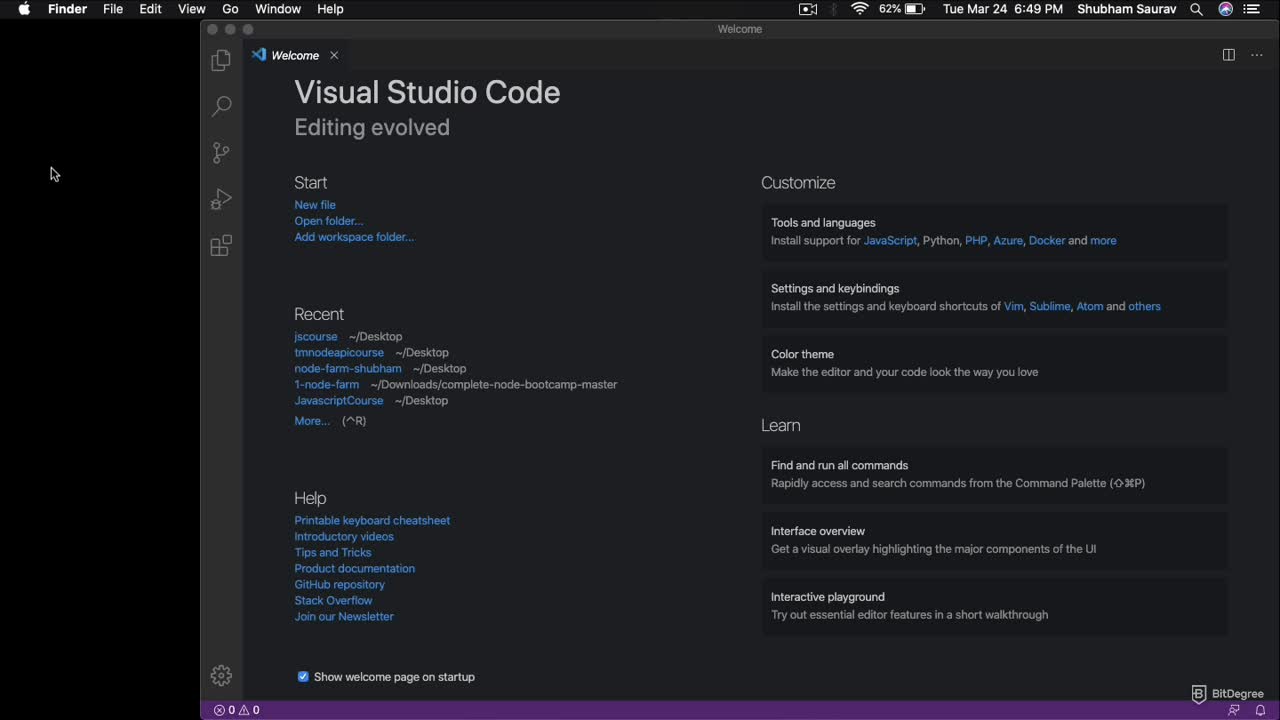Install Azure support link
Viewport: 1280px width, 720px height.
tap(1008, 241)
